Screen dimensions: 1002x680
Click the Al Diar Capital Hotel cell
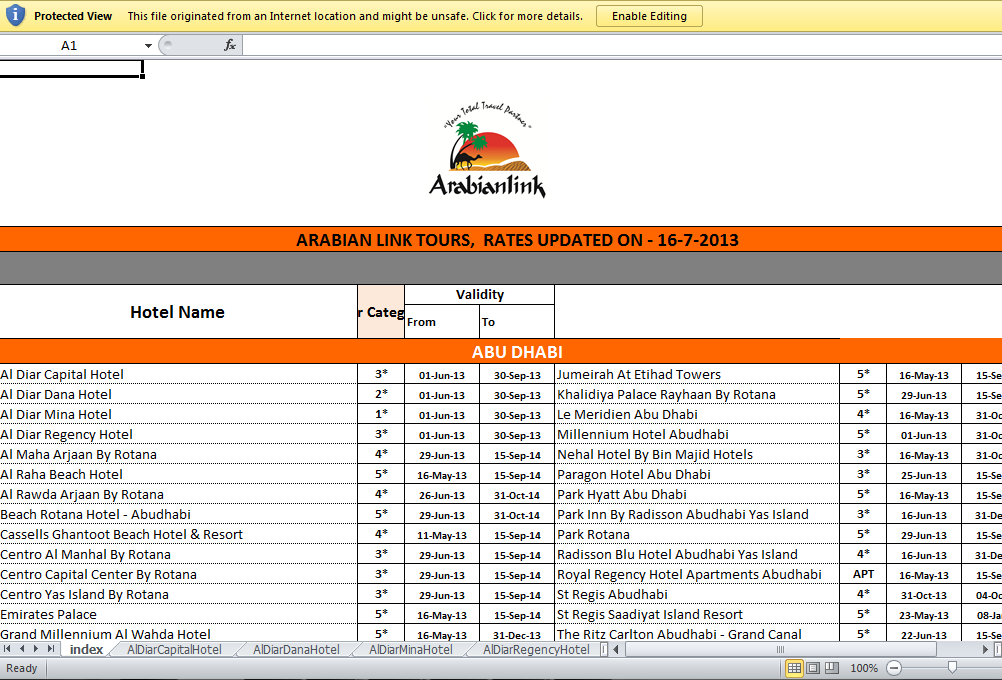[x=178, y=375]
